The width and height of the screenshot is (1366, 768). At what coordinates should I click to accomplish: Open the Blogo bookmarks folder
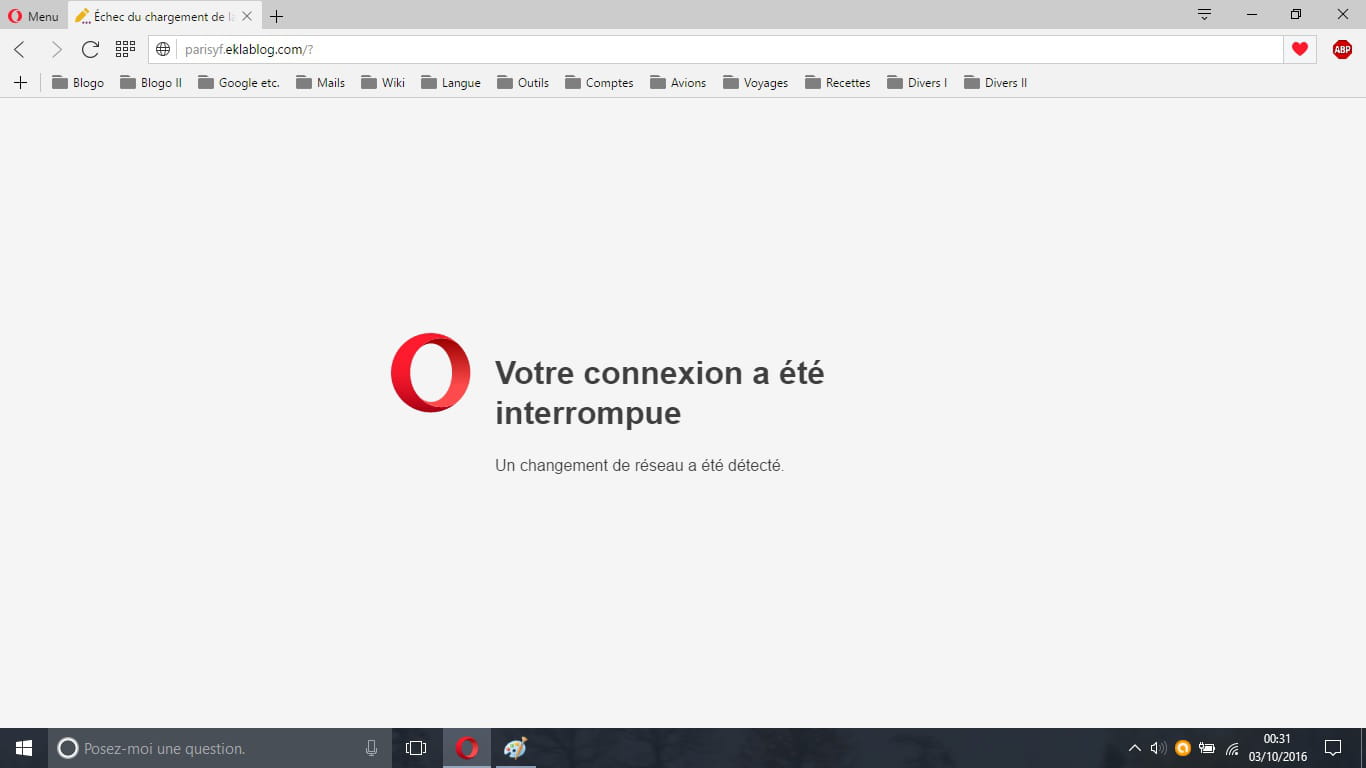(77, 83)
